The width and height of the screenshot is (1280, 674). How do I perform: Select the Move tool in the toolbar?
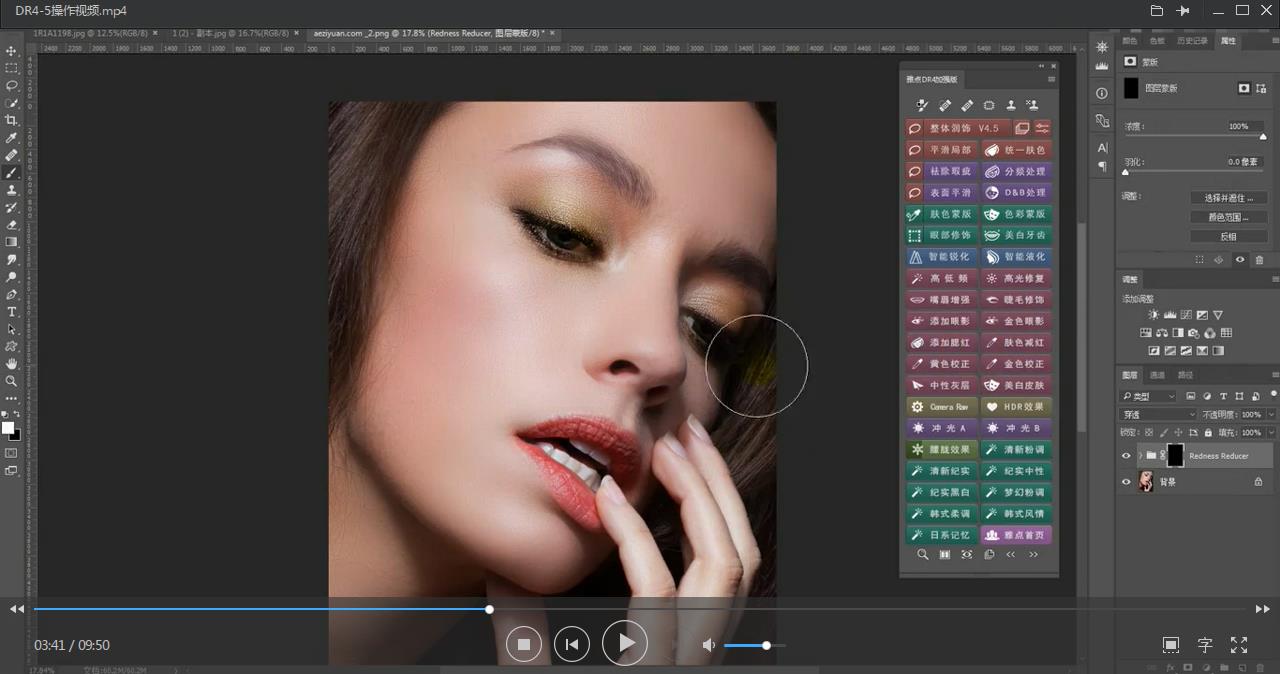pyautogui.click(x=12, y=51)
